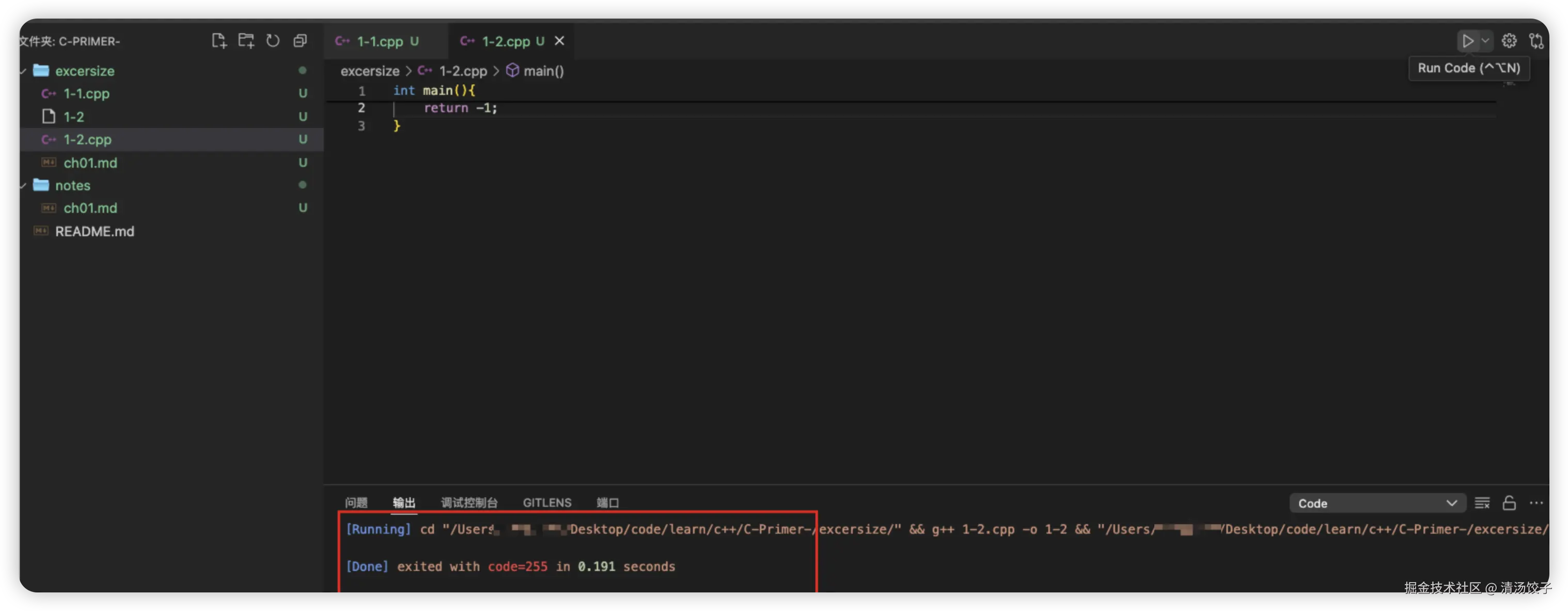Toggle output scroll lock
This screenshot has height=611, width=1568.
coord(1509,503)
